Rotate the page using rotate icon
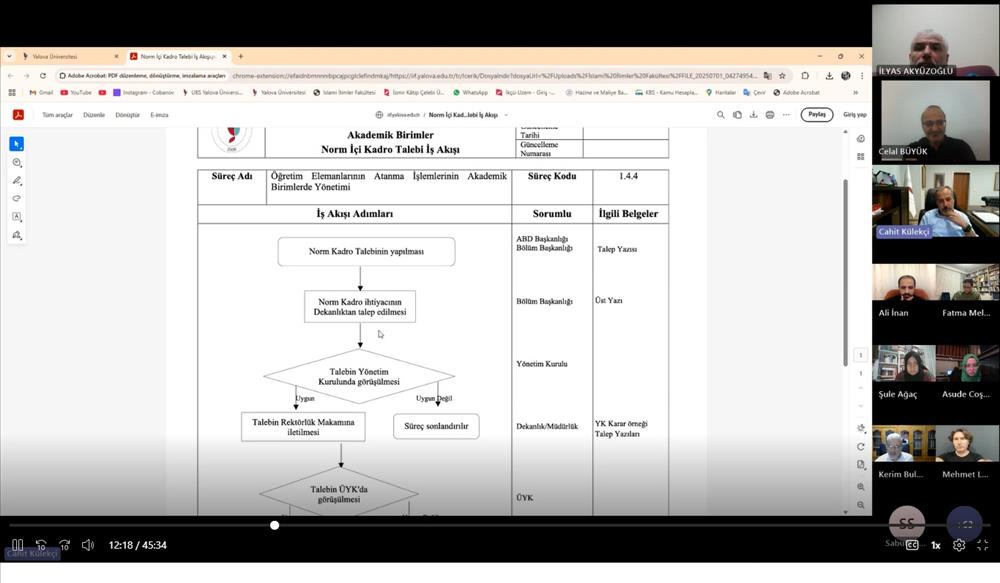The image size is (1000, 583). pyautogui.click(x=861, y=446)
